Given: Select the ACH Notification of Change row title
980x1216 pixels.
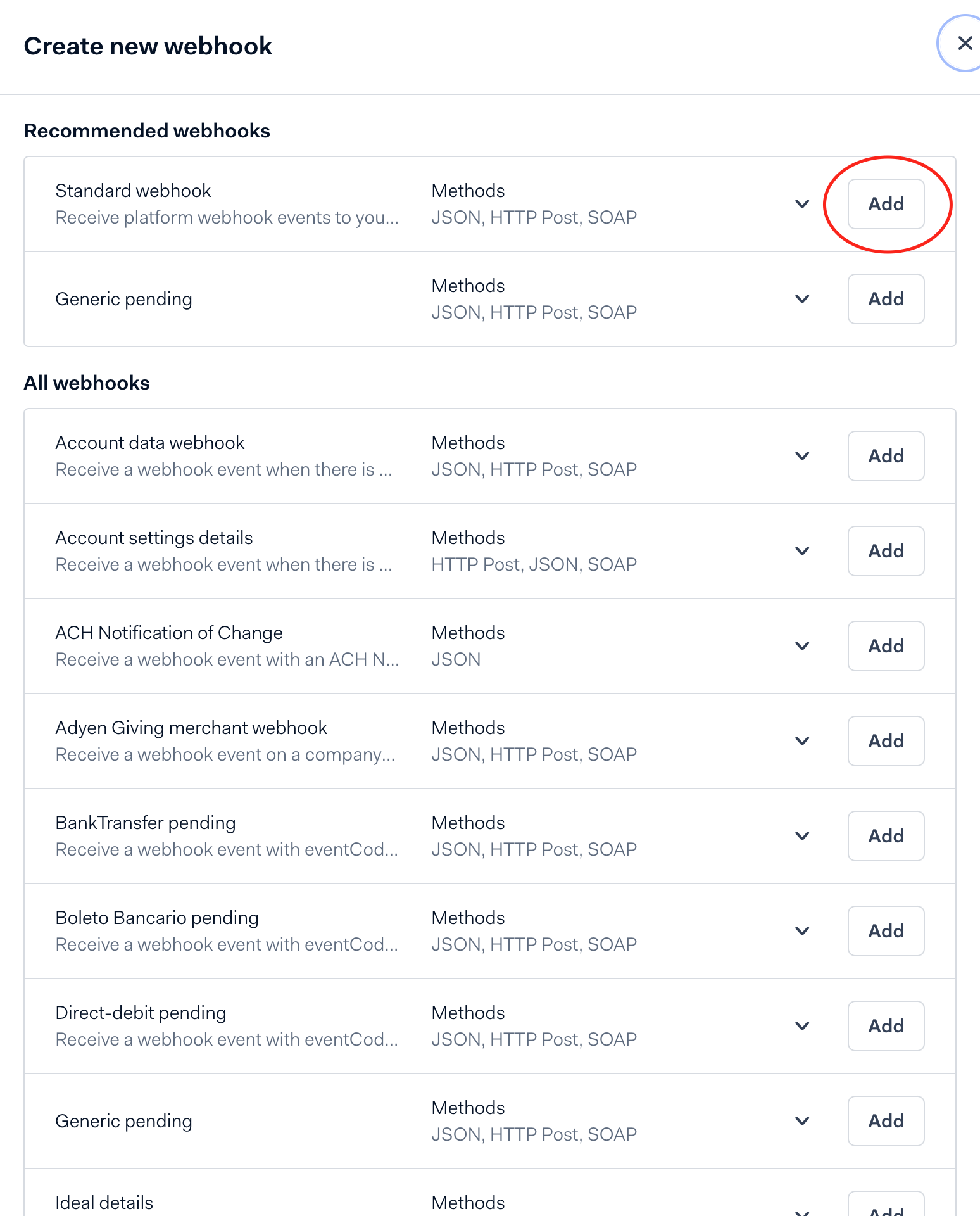Looking at the screenshot, I should [169, 633].
